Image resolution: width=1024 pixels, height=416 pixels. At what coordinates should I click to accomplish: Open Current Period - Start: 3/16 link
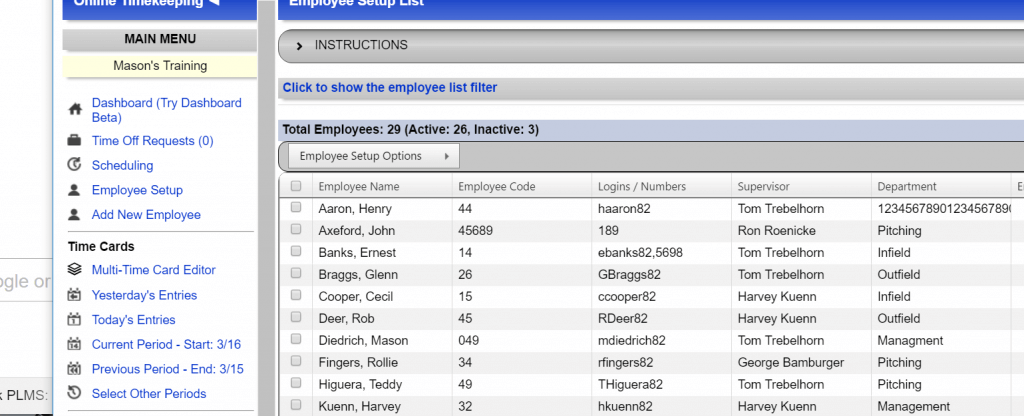click(166, 344)
